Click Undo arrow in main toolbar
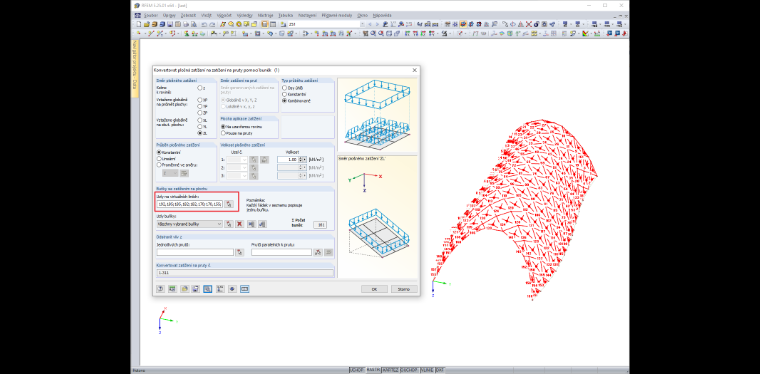Image resolution: width=760 pixels, height=374 pixels. pyautogui.click(x=204, y=24)
